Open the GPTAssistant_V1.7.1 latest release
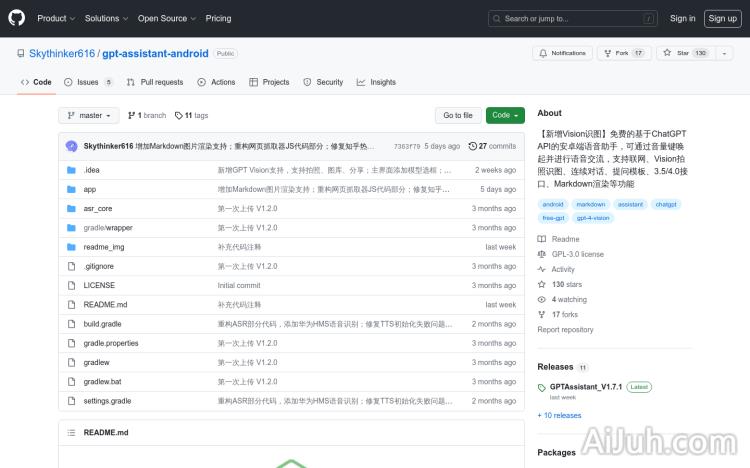 [586, 387]
